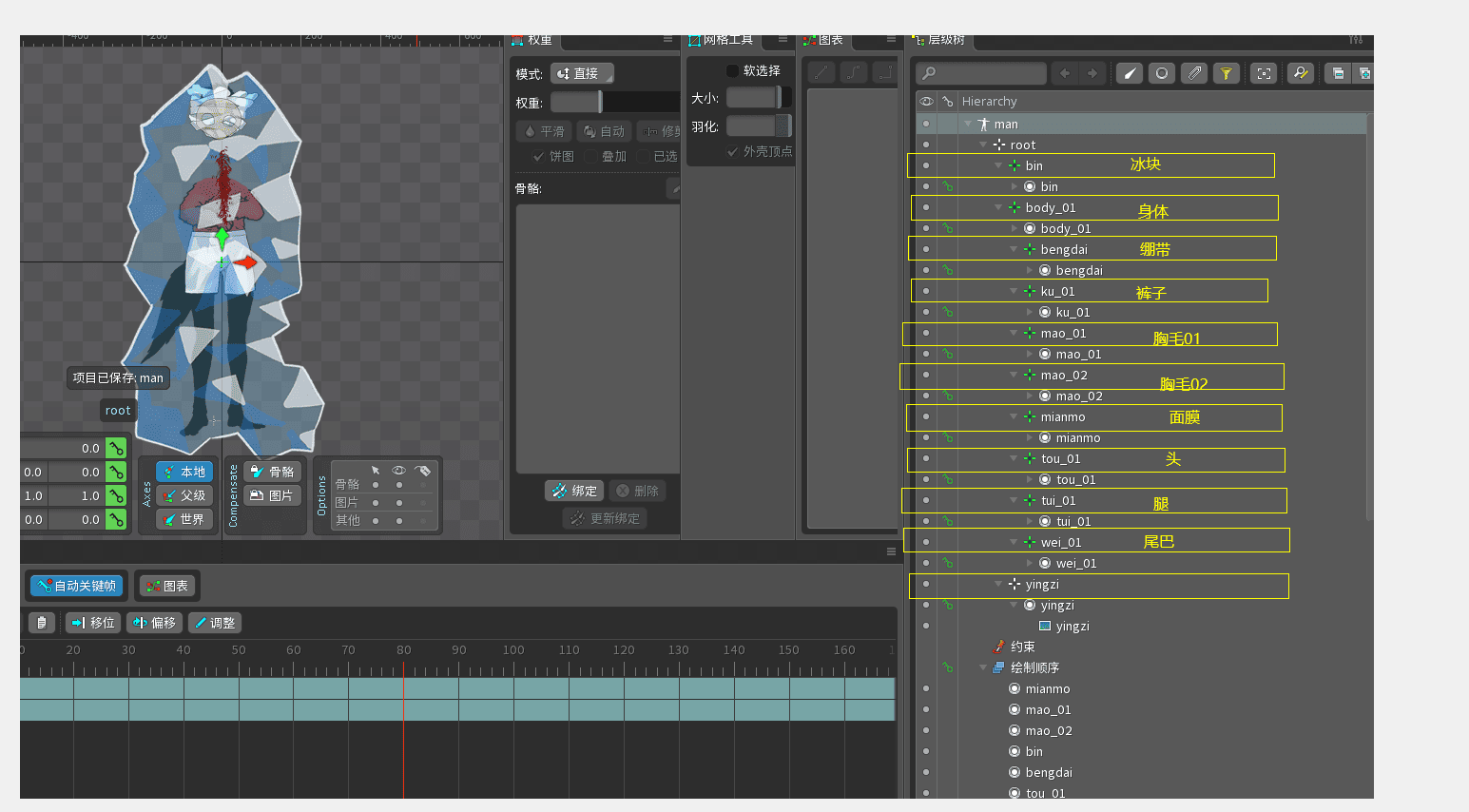Screen dimensions: 1469x812
Task: Click the clipboard icon left of 移位
Action: [x=41, y=623]
